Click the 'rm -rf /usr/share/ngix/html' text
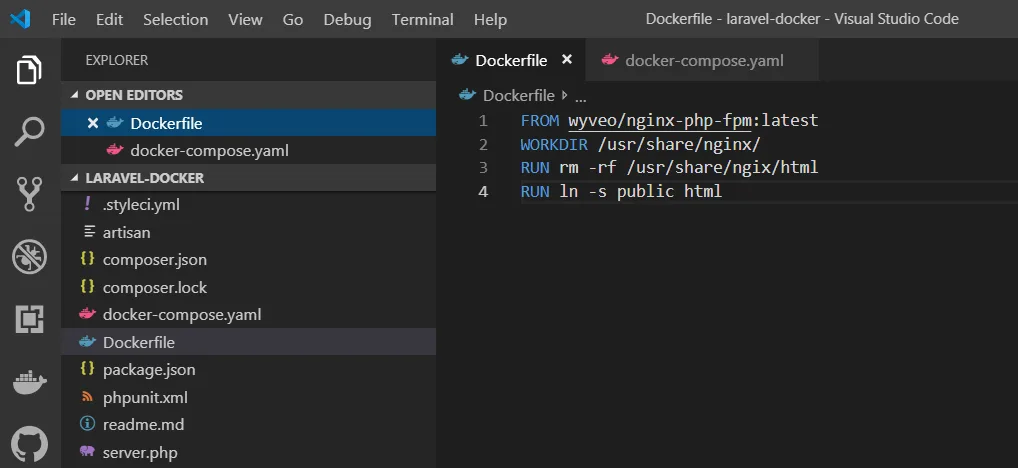 tap(688, 168)
